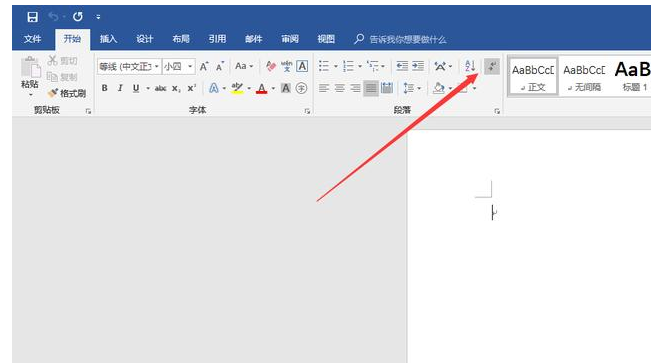Open the Clipboard pane launcher
Image resolution: width=651 pixels, height=363 pixels.
[x=88, y=111]
